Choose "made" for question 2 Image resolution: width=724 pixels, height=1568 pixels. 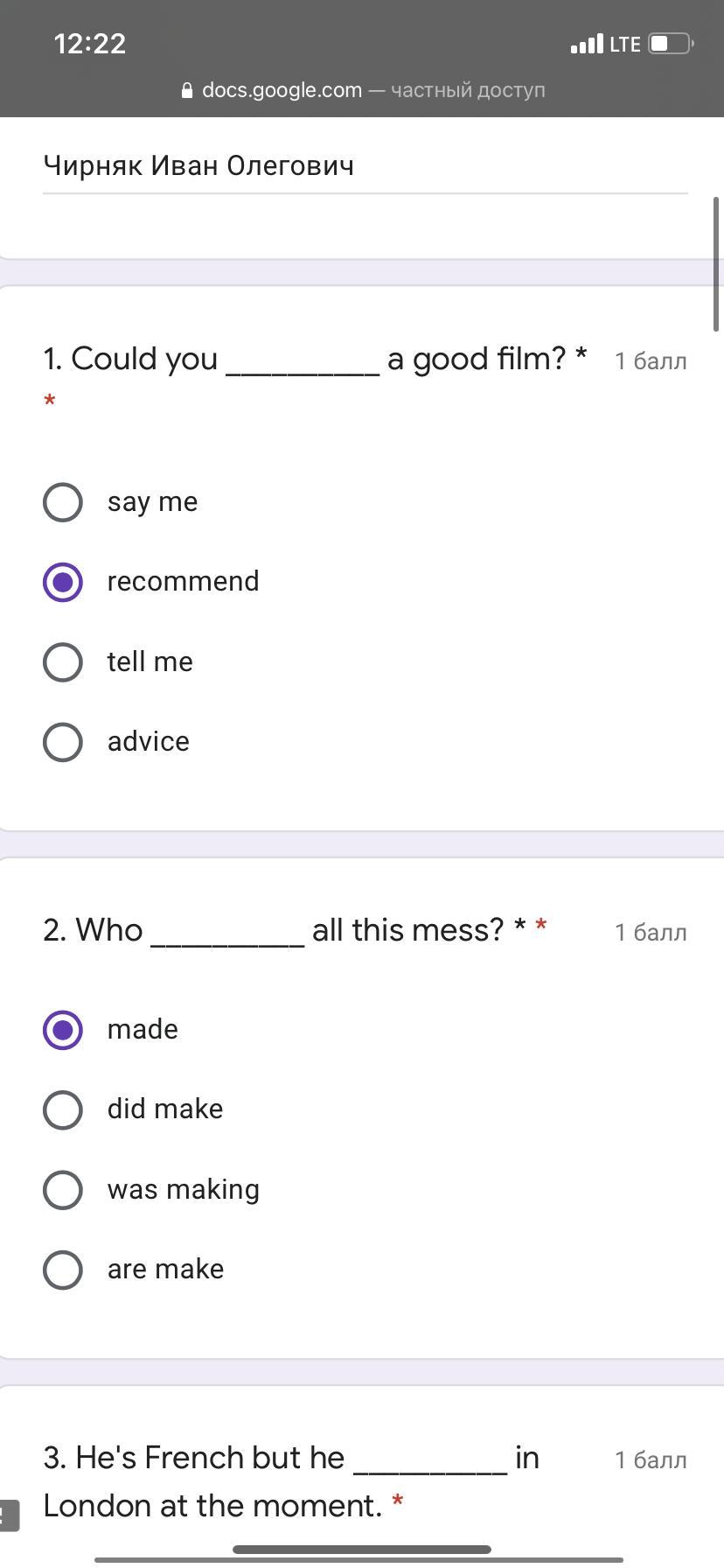point(63,1030)
